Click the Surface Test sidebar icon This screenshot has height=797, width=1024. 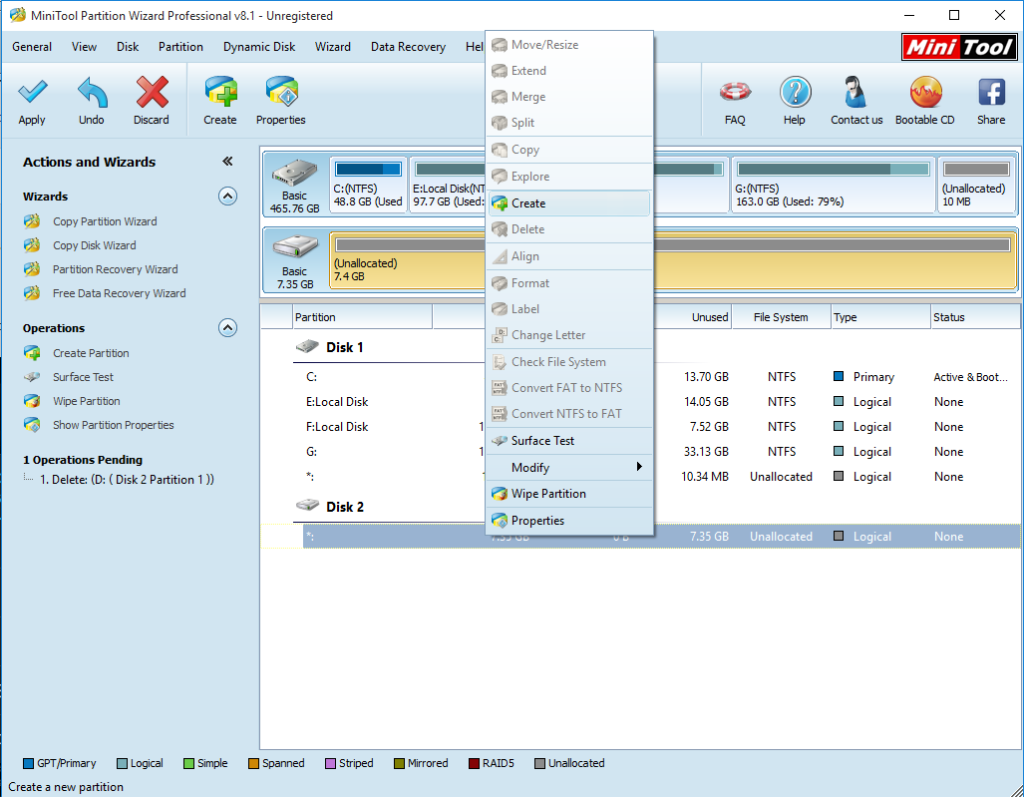tap(32, 377)
